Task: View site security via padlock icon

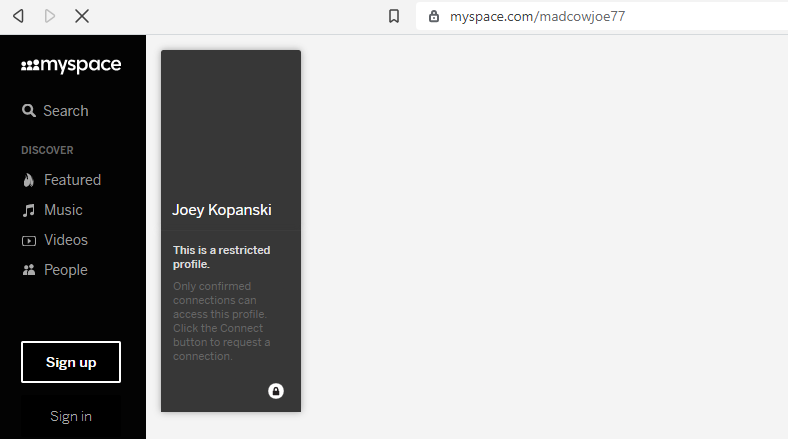Action: coord(434,16)
